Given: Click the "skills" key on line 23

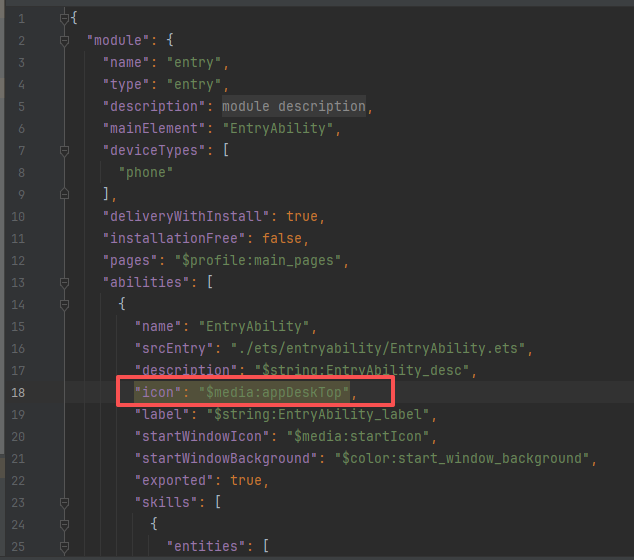Looking at the screenshot, I should [166, 503].
